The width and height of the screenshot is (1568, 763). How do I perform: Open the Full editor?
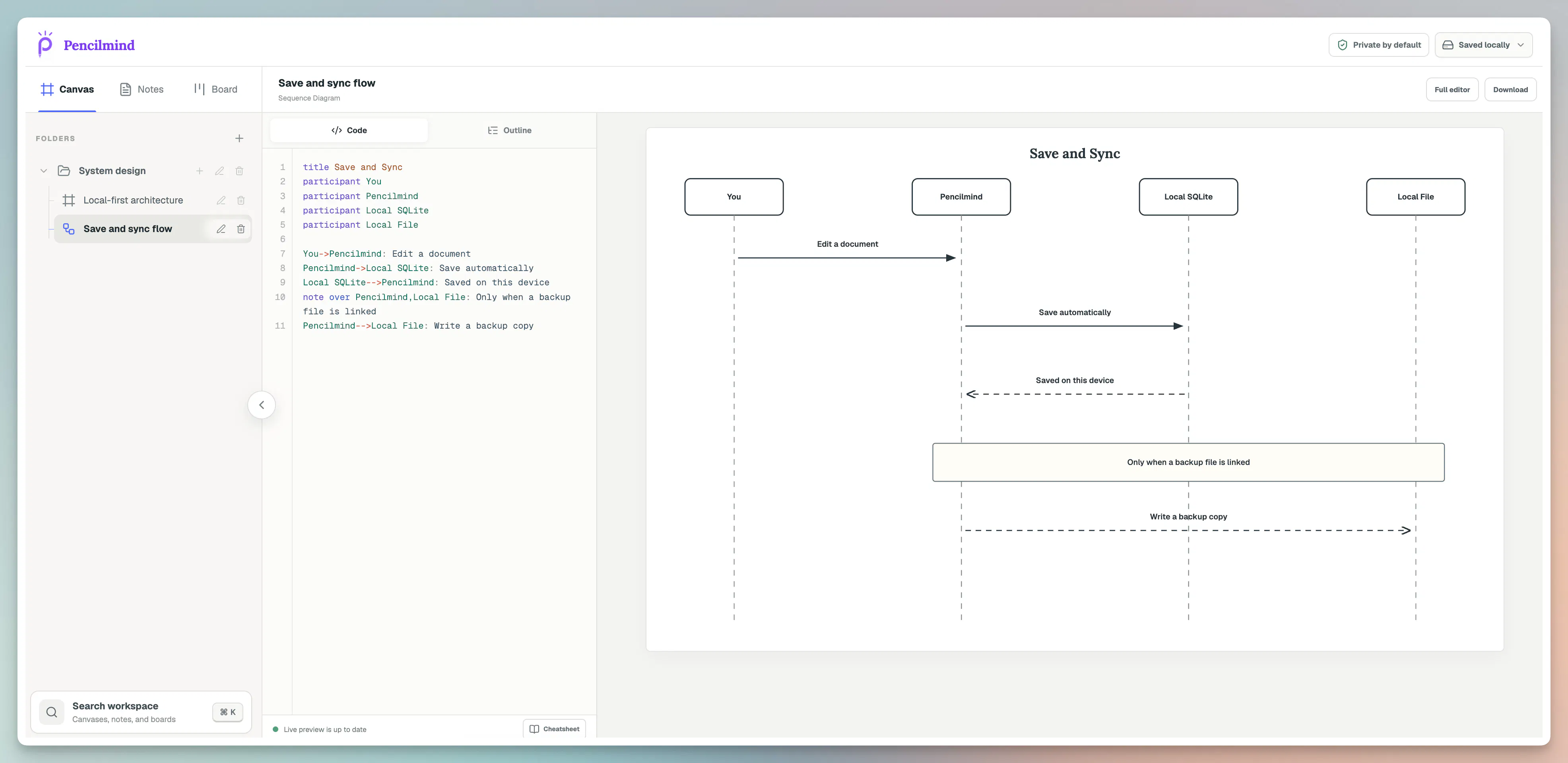(x=1452, y=89)
